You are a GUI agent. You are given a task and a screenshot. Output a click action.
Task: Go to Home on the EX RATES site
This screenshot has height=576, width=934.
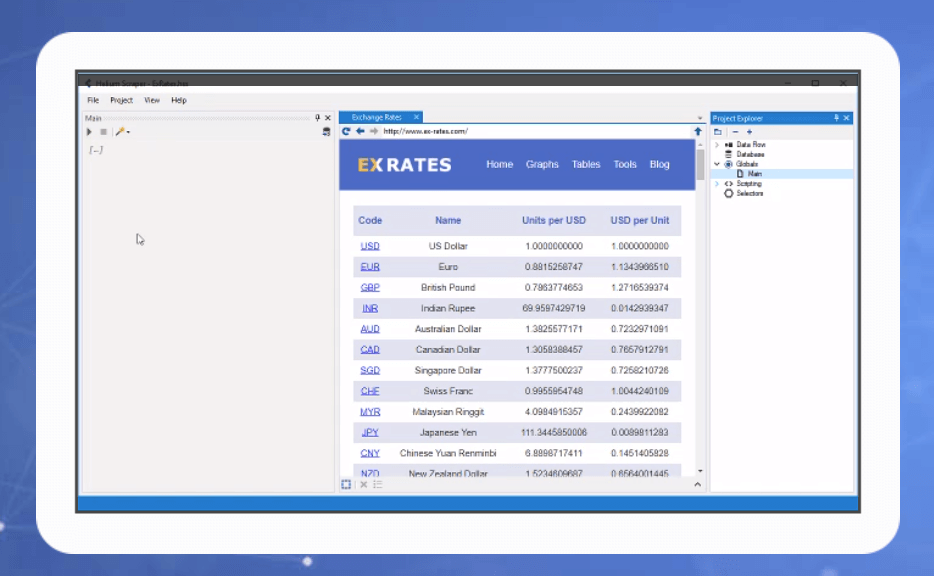point(499,164)
